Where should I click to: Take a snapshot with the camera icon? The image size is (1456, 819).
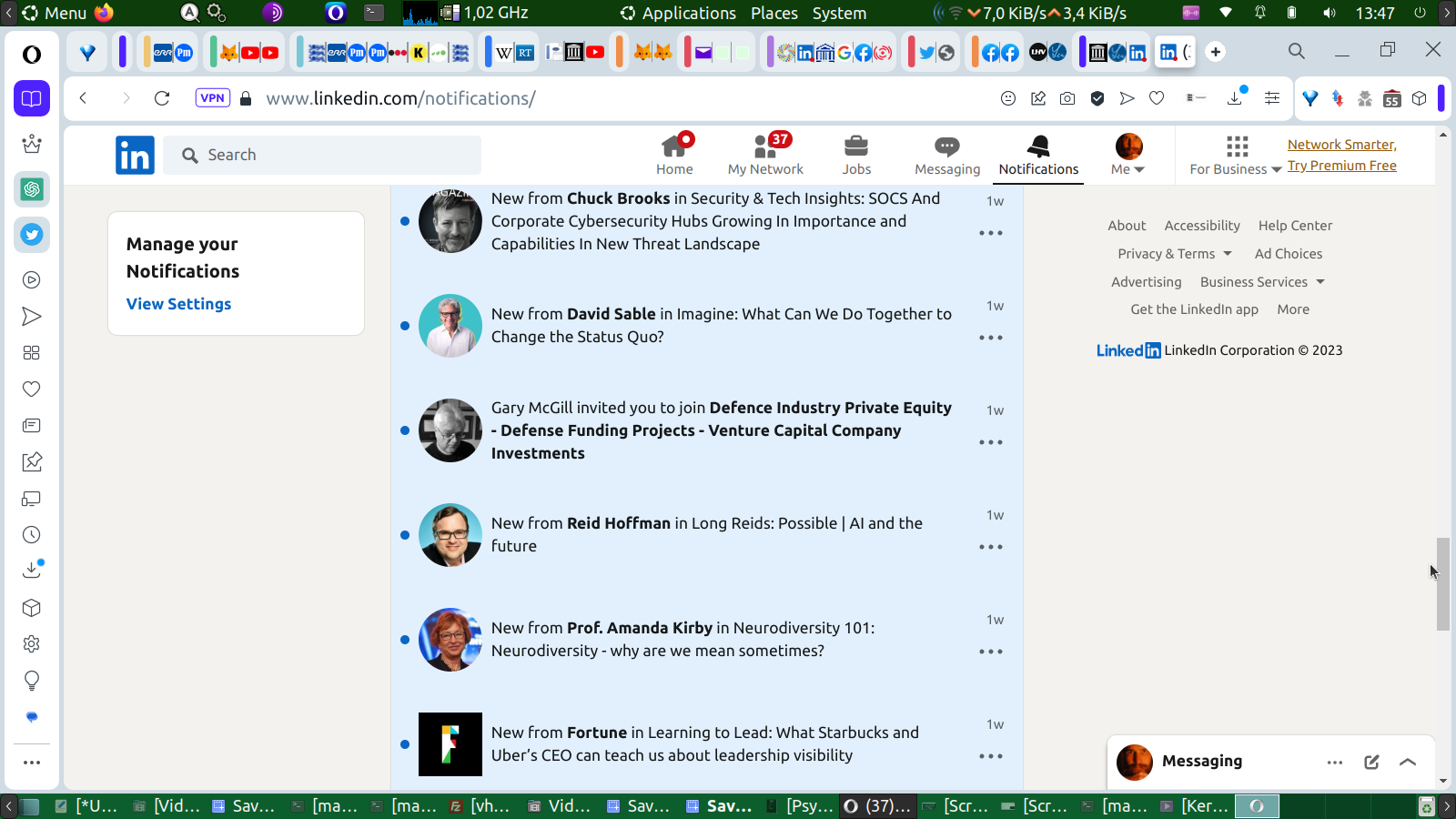(x=1067, y=98)
